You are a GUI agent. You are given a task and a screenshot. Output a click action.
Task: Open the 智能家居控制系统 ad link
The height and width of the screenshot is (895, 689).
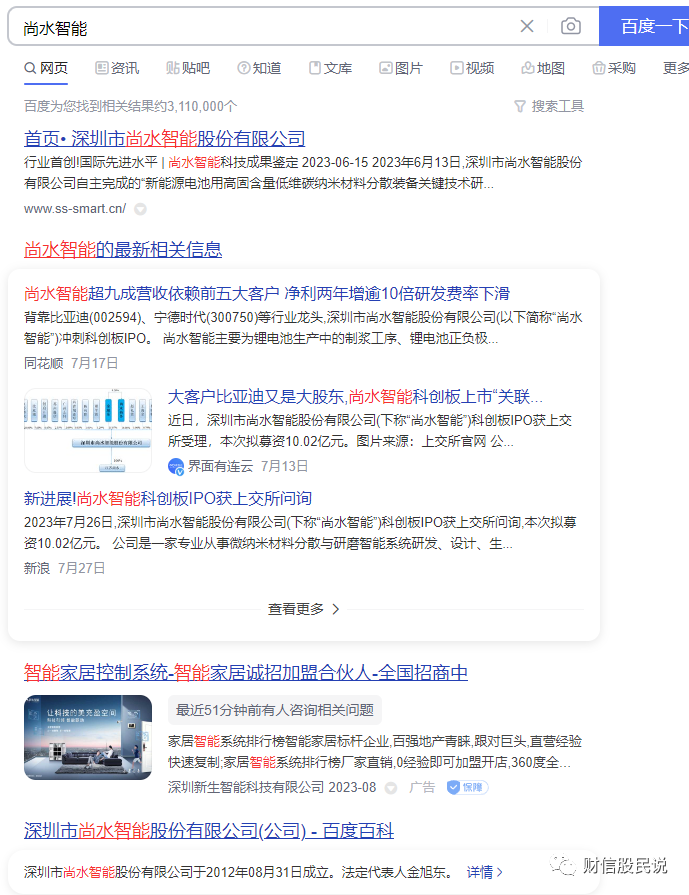[x=246, y=673]
